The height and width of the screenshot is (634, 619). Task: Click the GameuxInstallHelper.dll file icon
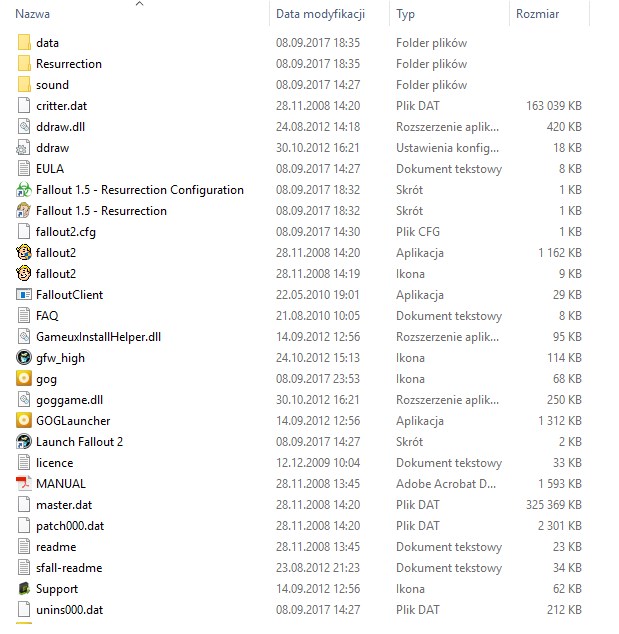point(24,337)
